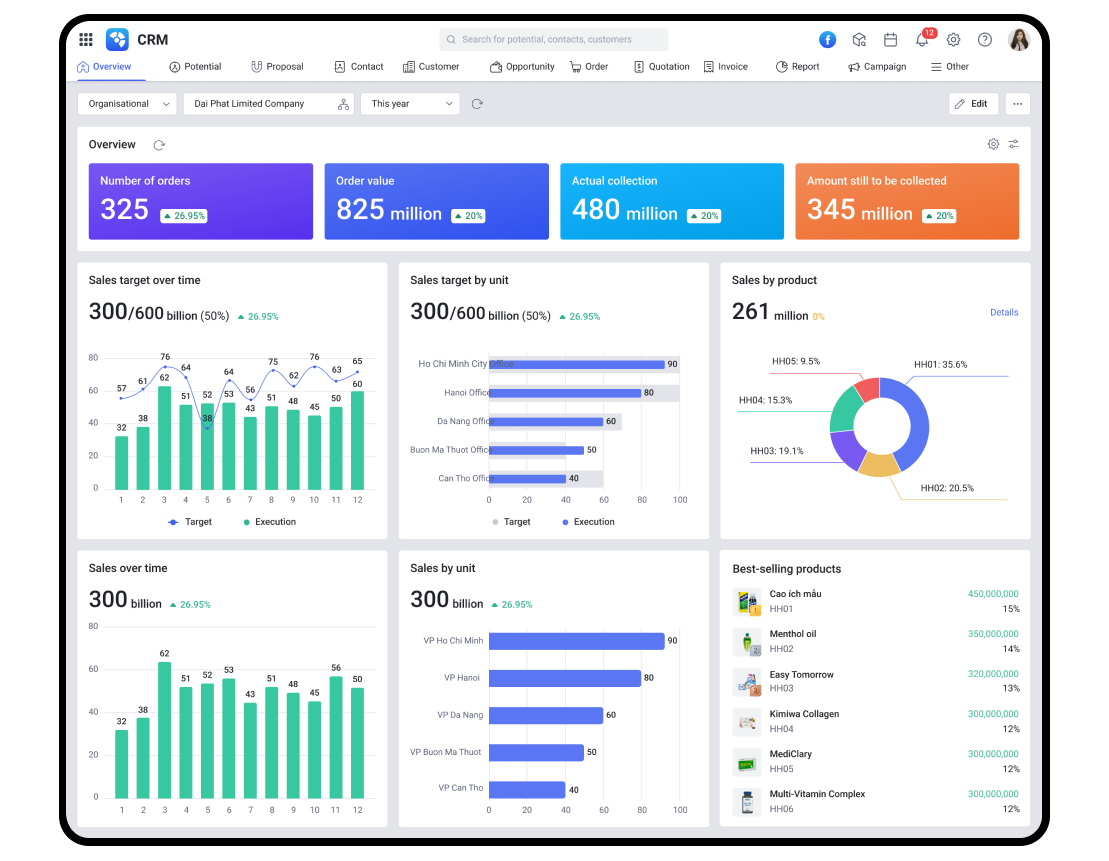Open the product search cube icon

pyautogui.click(x=859, y=39)
